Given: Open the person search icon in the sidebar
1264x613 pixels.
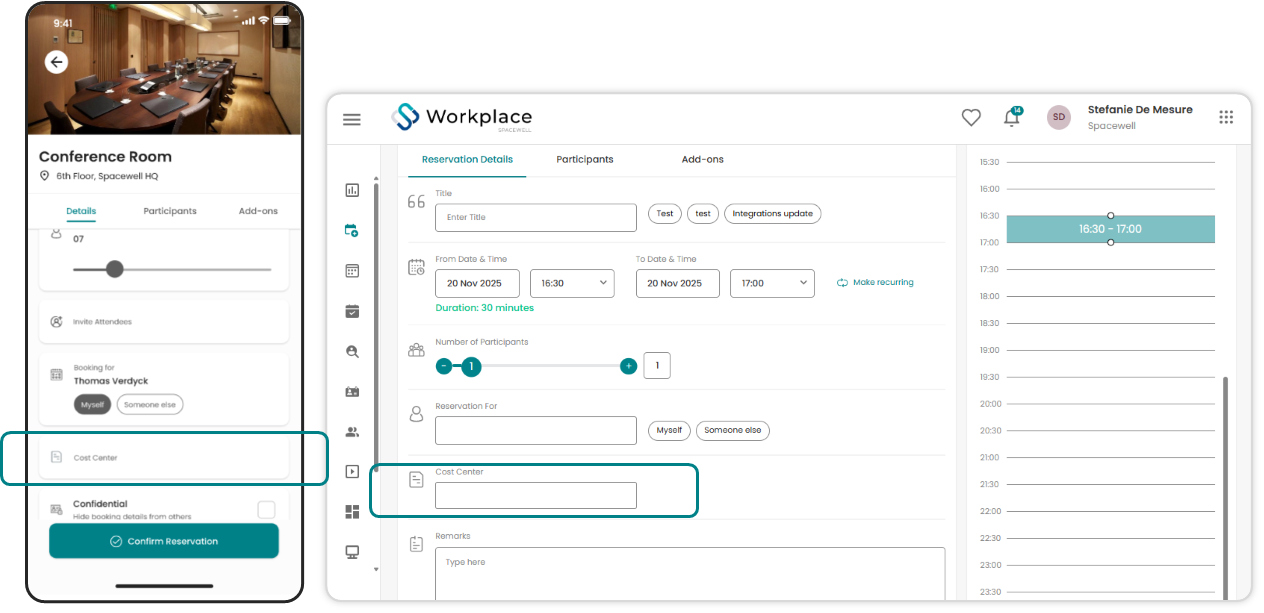Looking at the screenshot, I should click(352, 351).
